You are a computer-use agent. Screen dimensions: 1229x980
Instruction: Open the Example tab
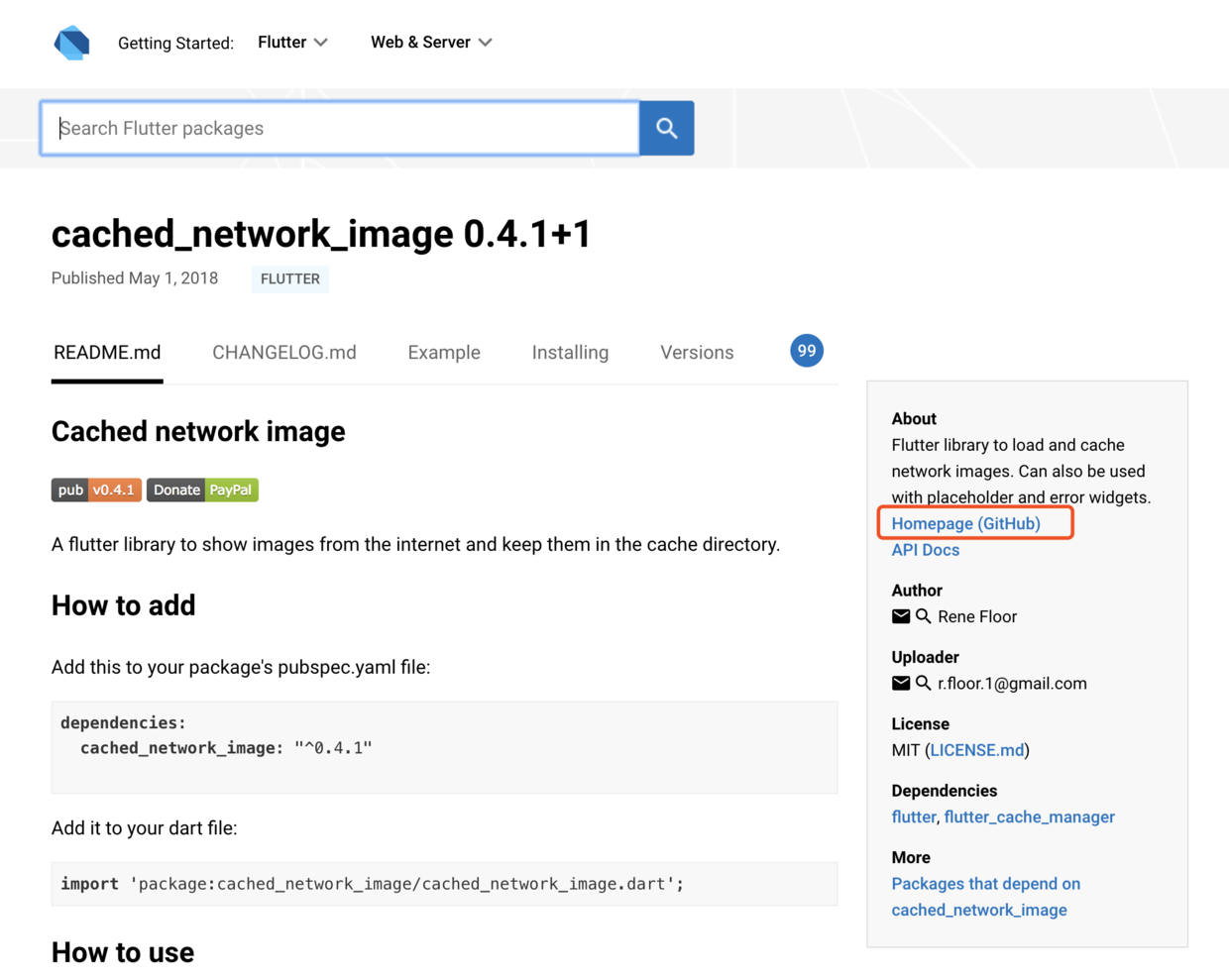[x=444, y=353]
